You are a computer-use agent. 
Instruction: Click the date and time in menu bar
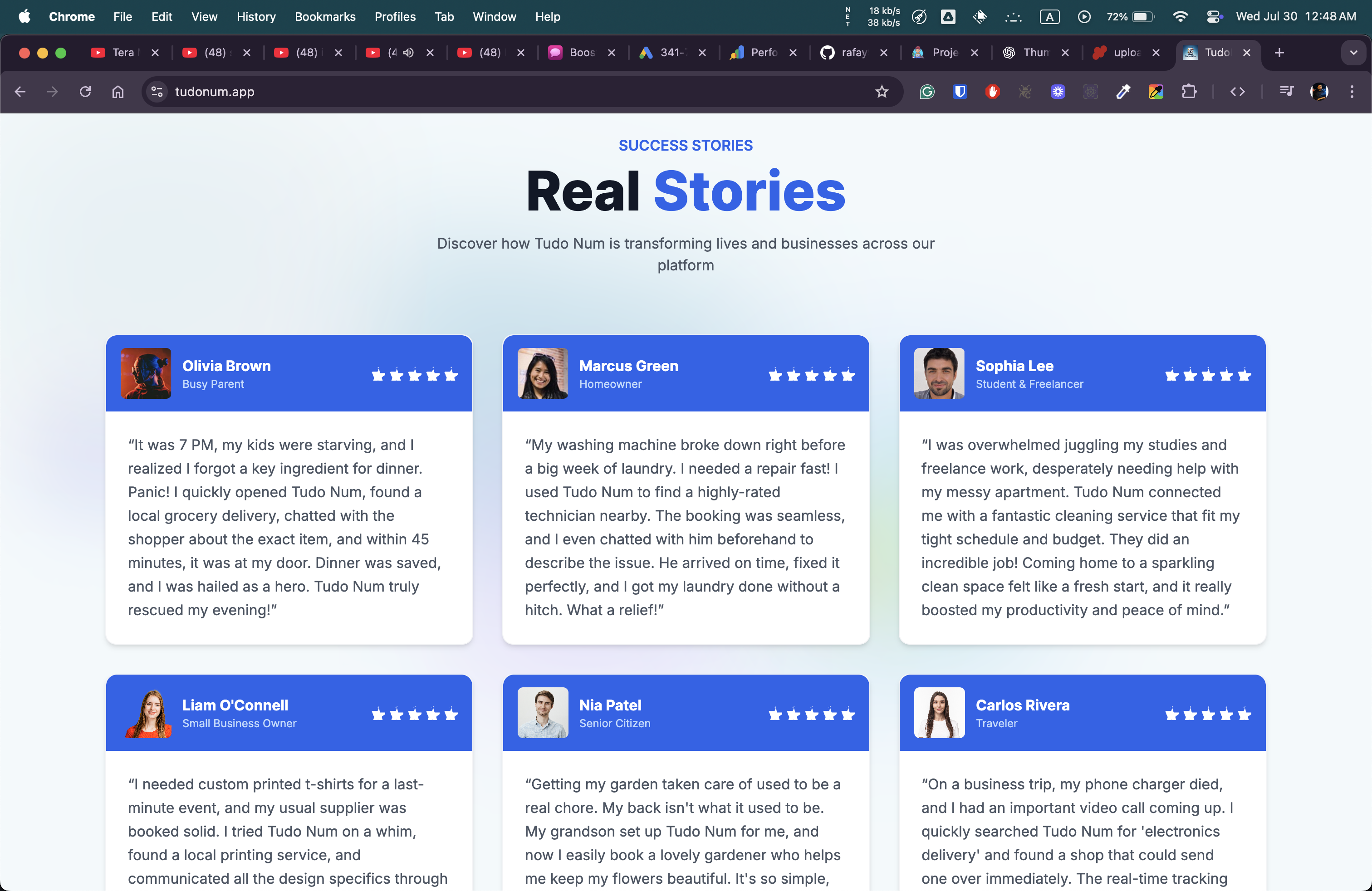[1295, 17]
